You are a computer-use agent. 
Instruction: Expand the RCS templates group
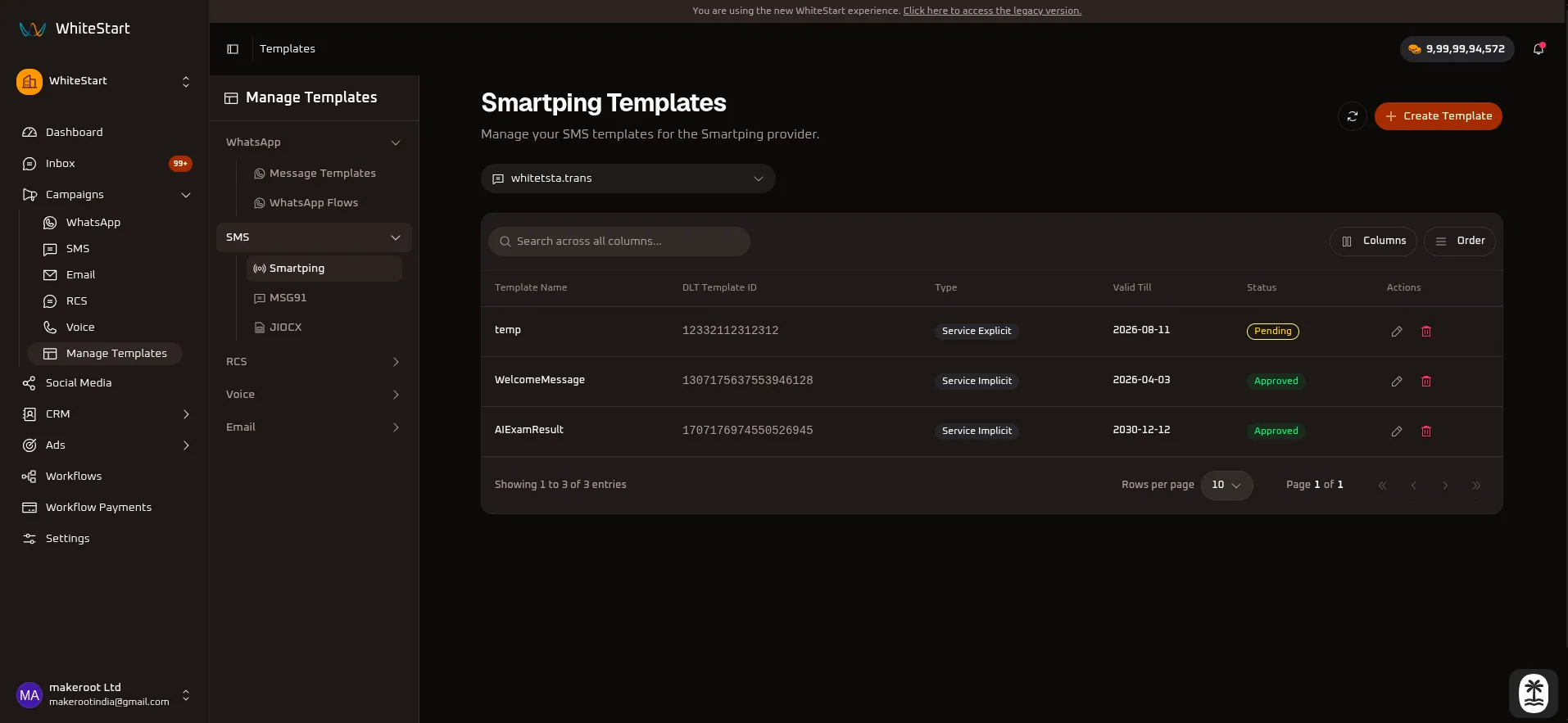pyautogui.click(x=314, y=361)
